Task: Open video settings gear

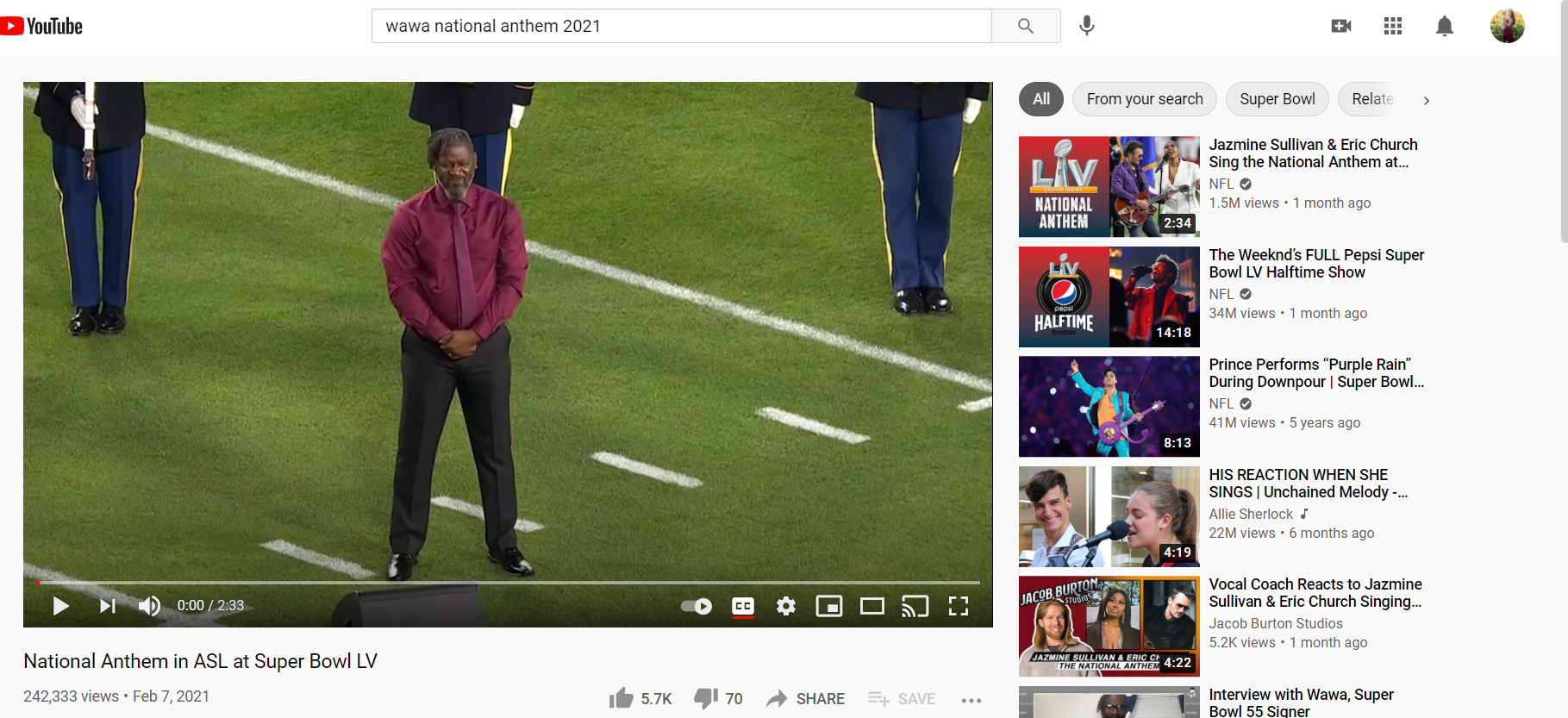Action: [785, 606]
